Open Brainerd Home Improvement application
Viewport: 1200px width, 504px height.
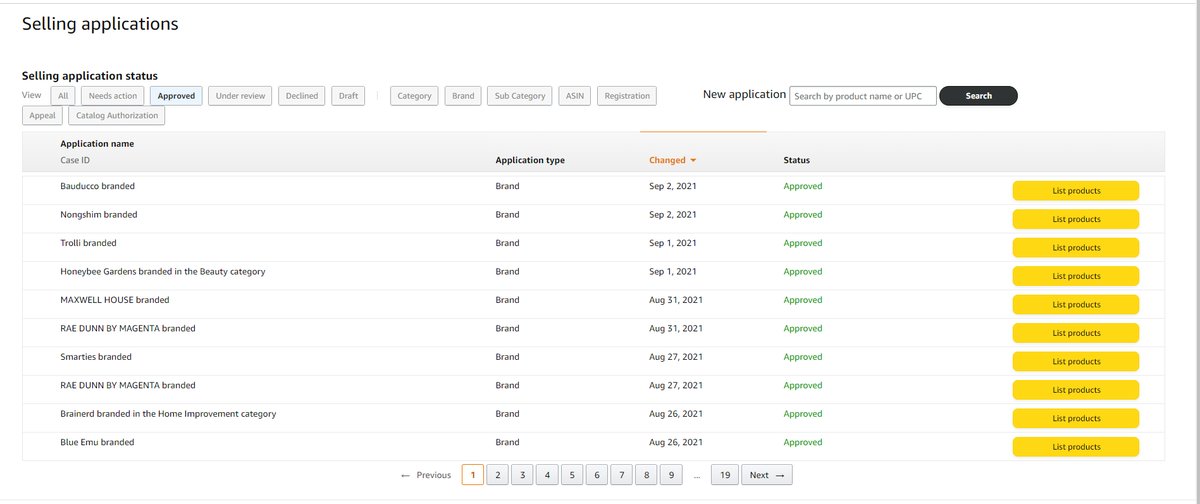tap(168, 413)
